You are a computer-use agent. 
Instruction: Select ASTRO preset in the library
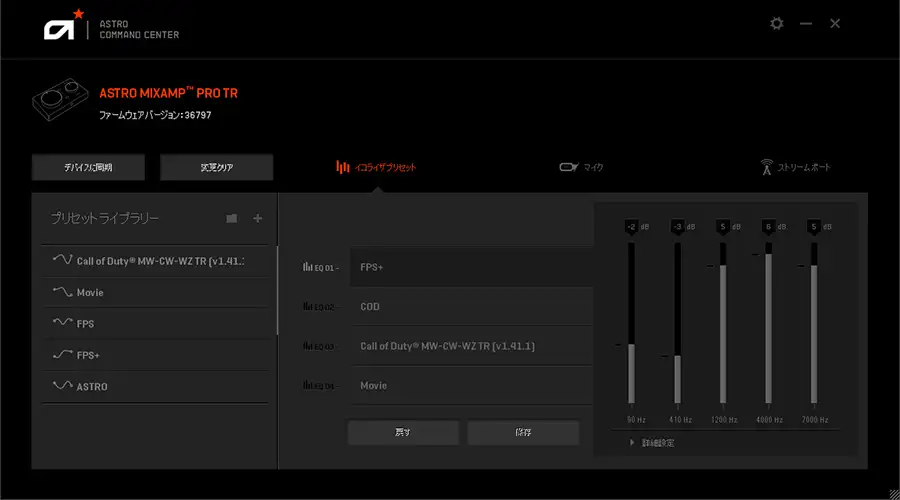pos(155,386)
